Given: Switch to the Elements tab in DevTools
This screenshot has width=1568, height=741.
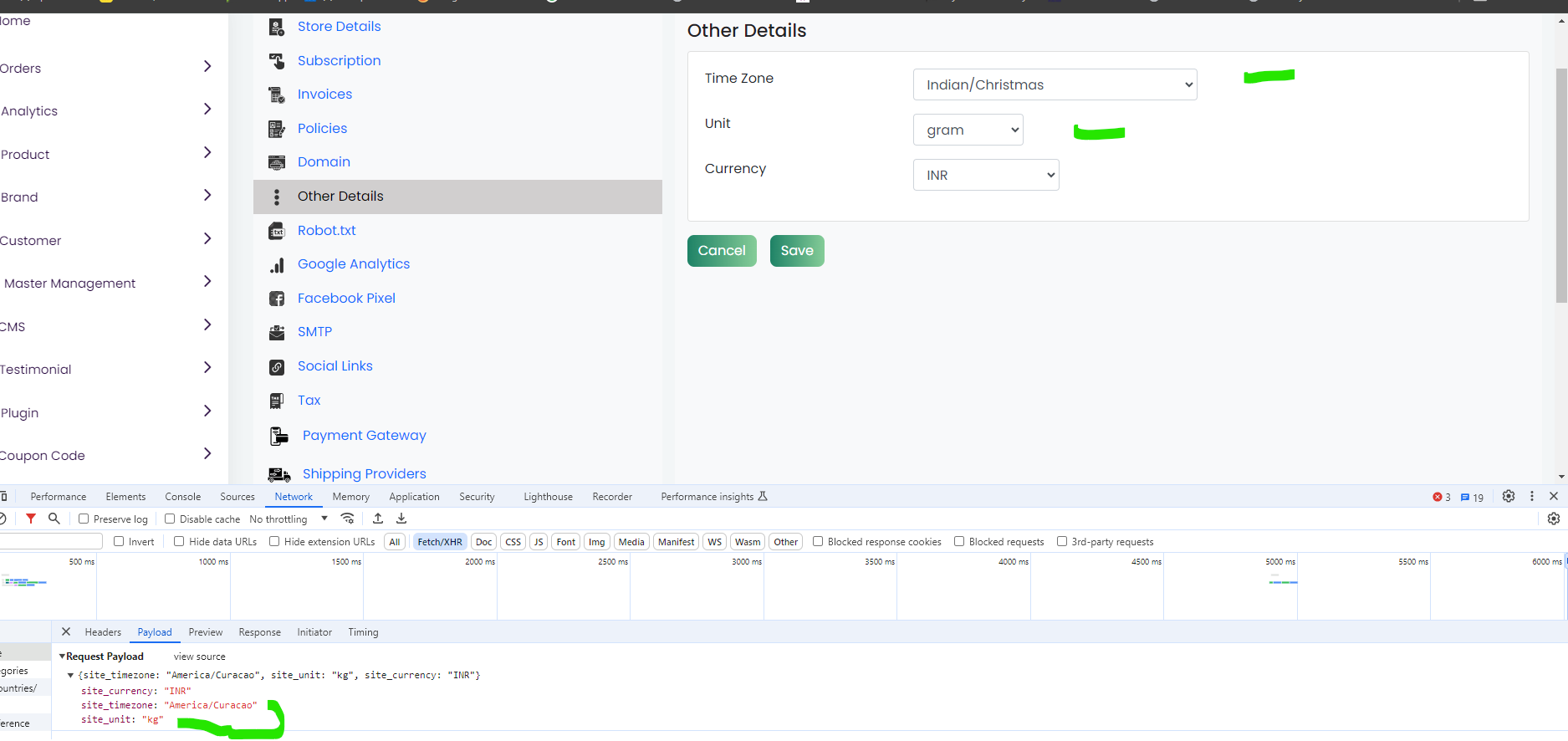Looking at the screenshot, I should (125, 497).
